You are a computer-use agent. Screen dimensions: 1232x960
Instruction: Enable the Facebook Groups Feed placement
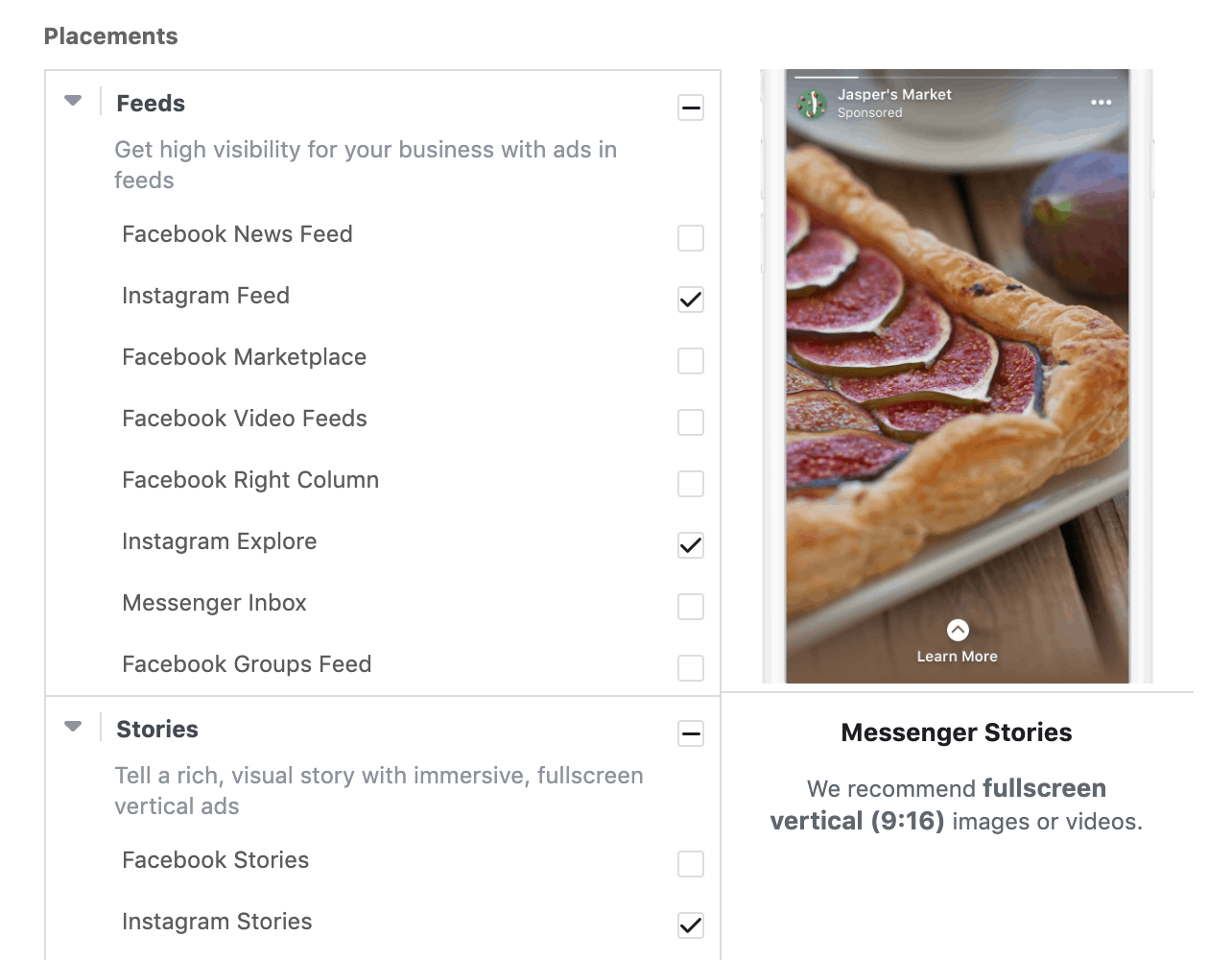coord(691,668)
